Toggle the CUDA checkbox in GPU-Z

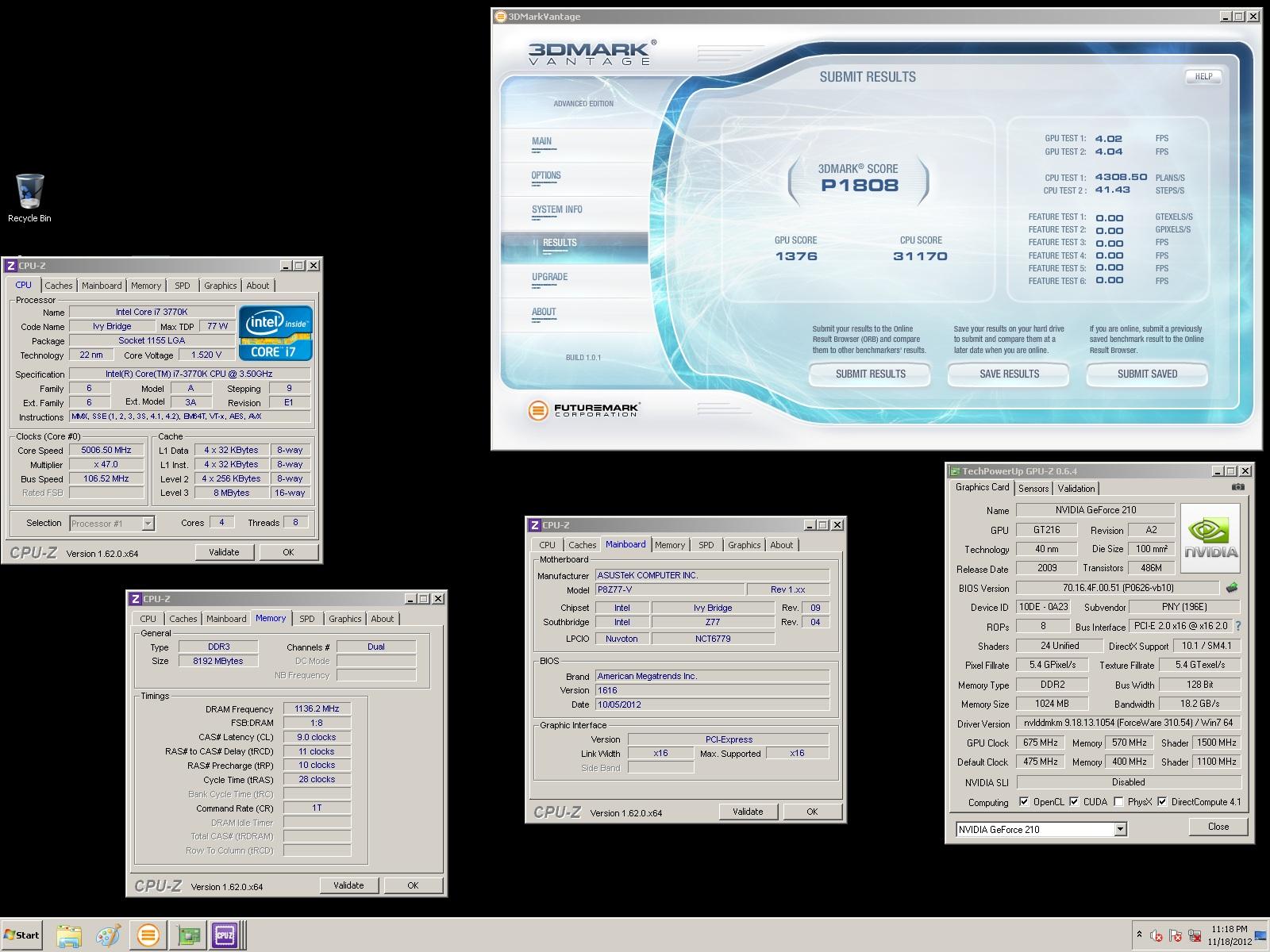tap(1074, 802)
